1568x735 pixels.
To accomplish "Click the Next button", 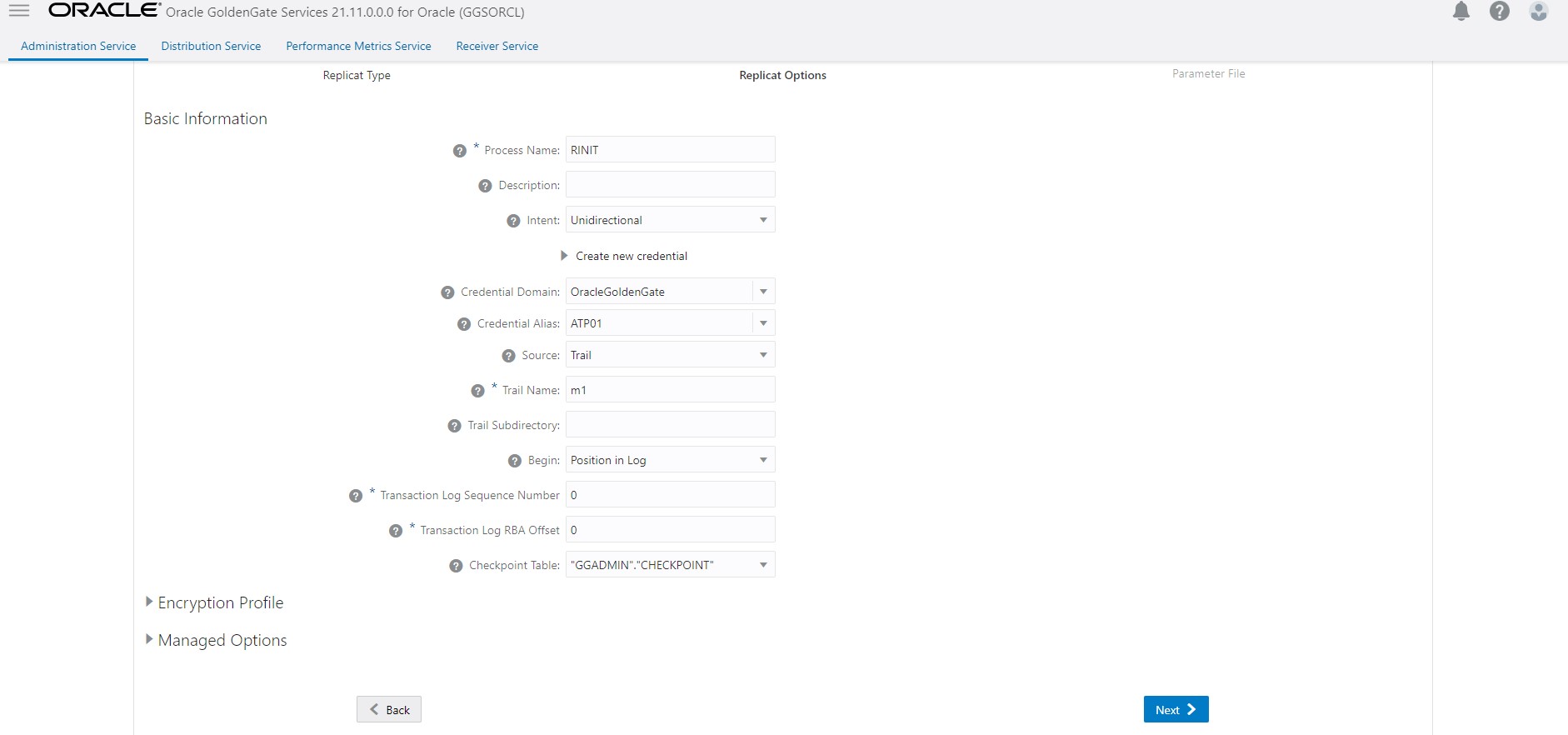I will [1176, 709].
